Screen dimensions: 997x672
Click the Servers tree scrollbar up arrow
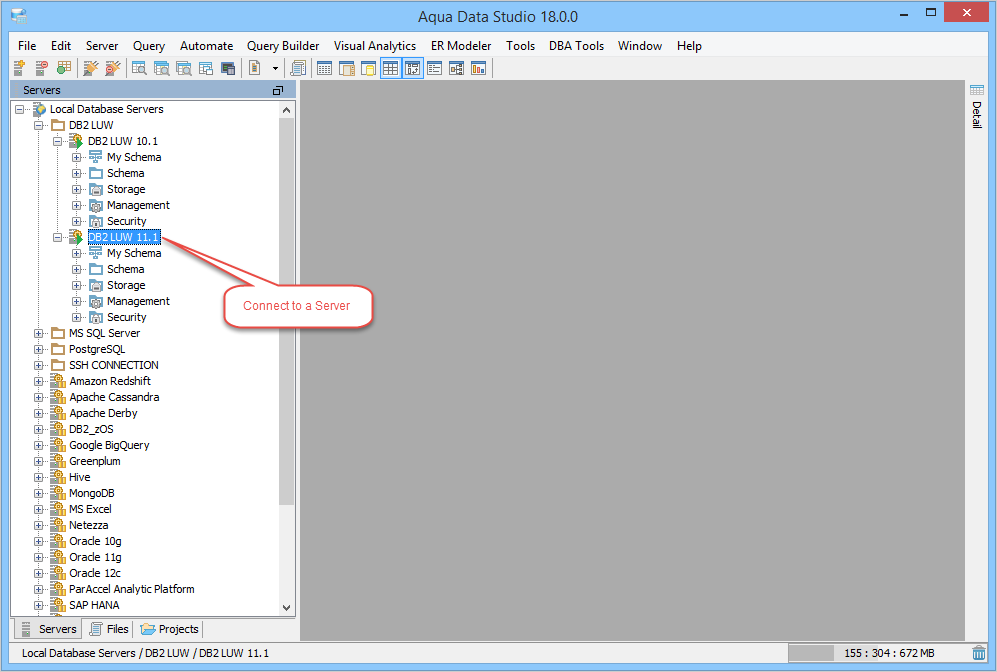(286, 110)
